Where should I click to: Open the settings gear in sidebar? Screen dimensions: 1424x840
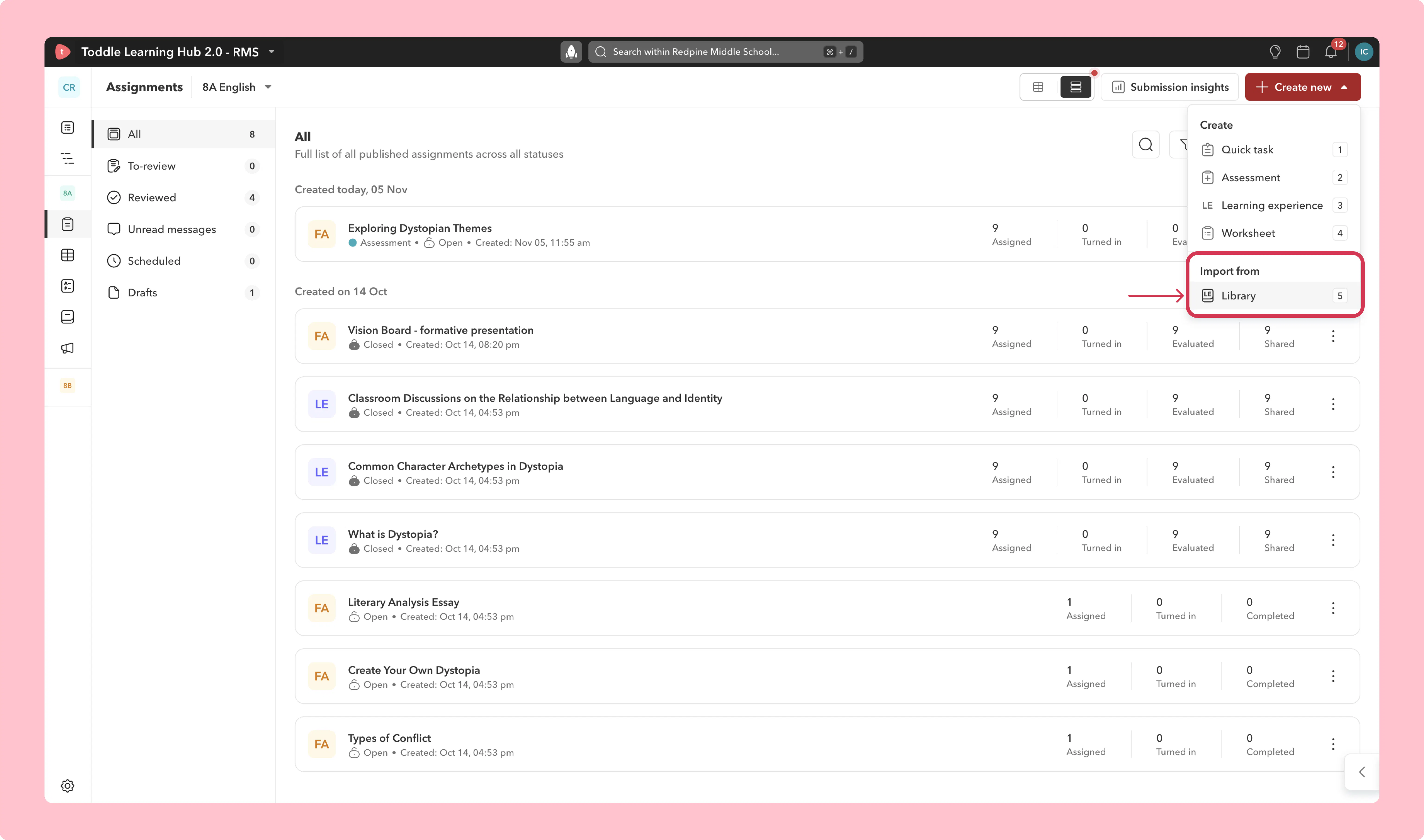click(x=67, y=786)
